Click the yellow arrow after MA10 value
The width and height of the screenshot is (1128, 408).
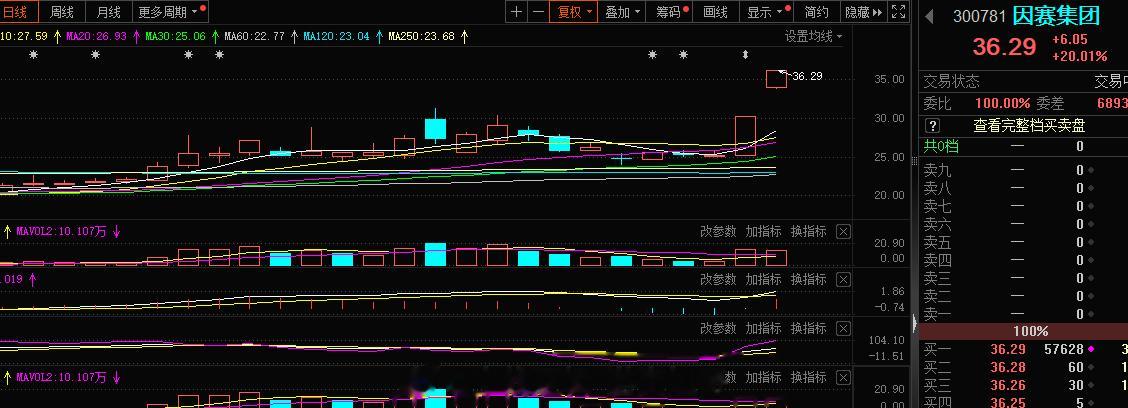[x=57, y=36]
